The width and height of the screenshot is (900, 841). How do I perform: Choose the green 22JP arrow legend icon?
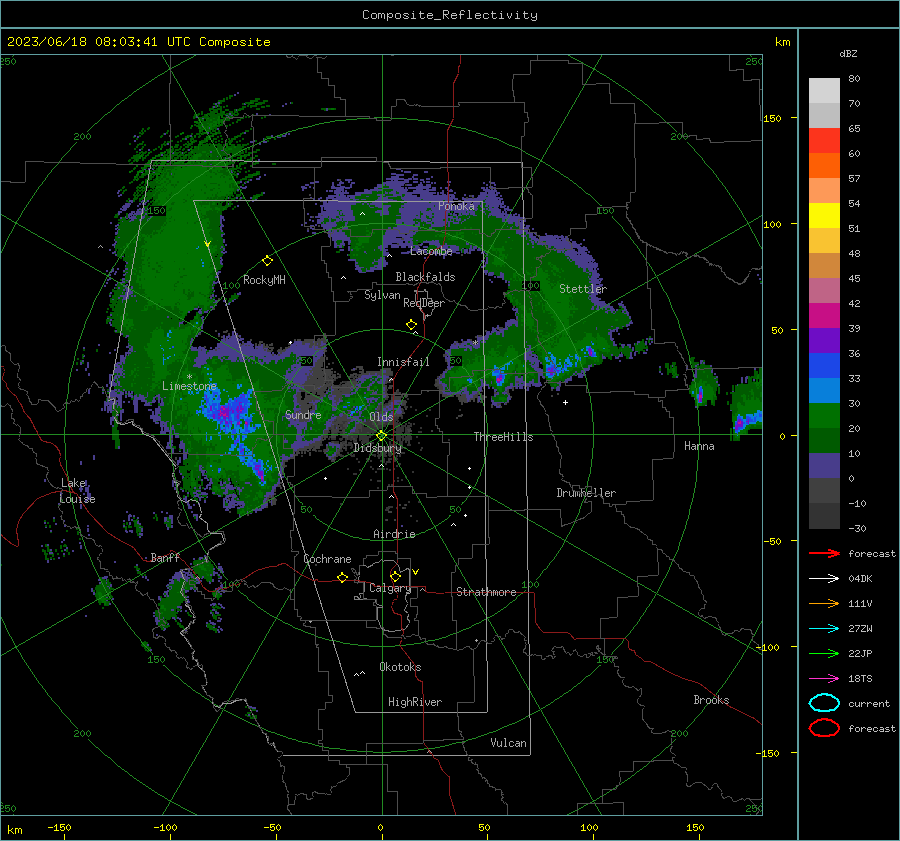click(x=824, y=653)
